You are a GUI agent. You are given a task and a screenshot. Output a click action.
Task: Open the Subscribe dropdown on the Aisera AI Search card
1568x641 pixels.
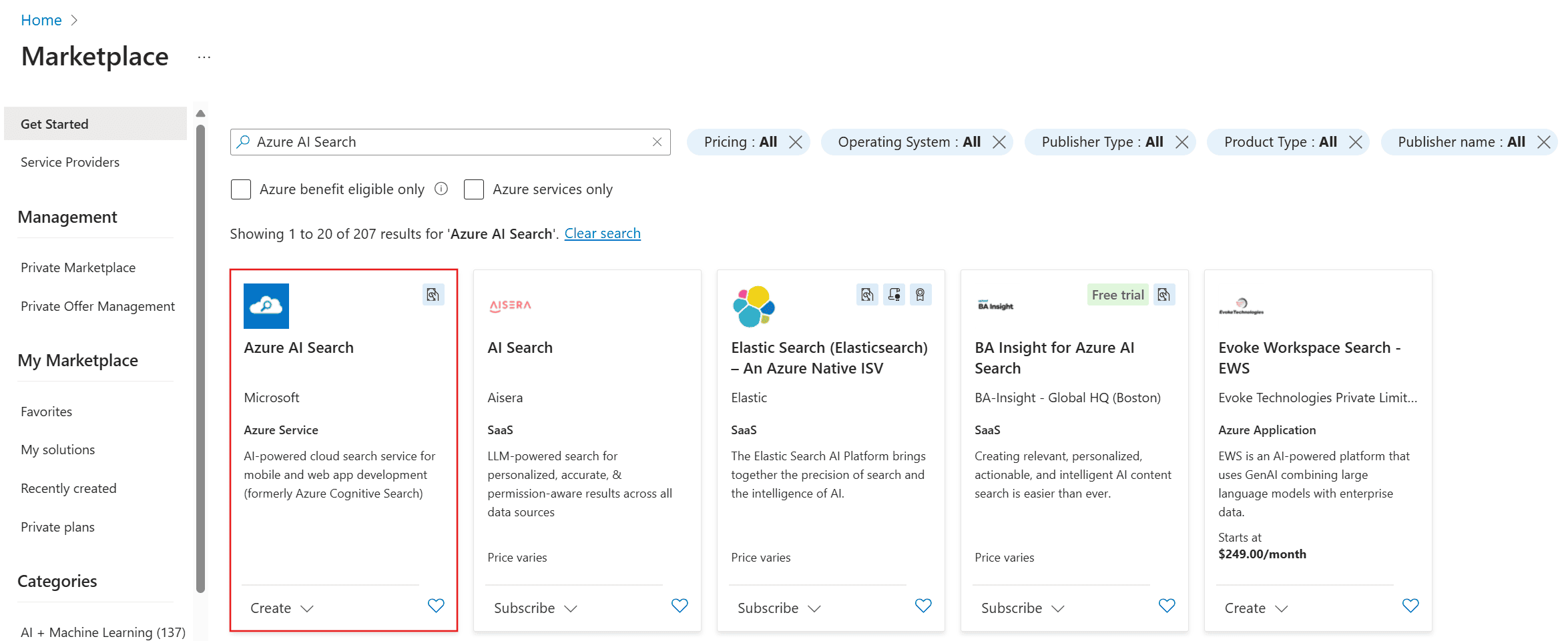535,608
